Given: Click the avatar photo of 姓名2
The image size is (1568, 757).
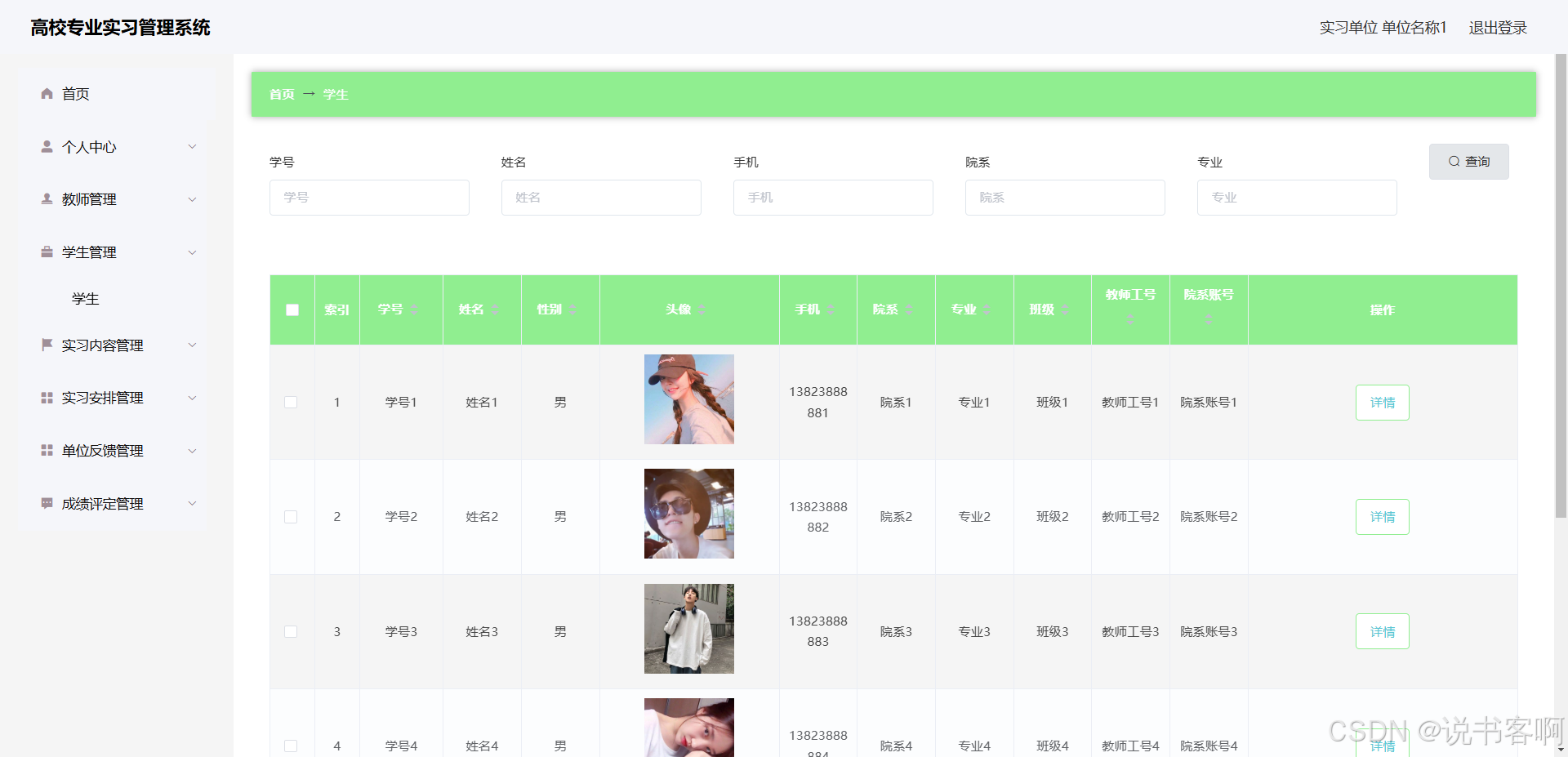Looking at the screenshot, I should point(689,514).
